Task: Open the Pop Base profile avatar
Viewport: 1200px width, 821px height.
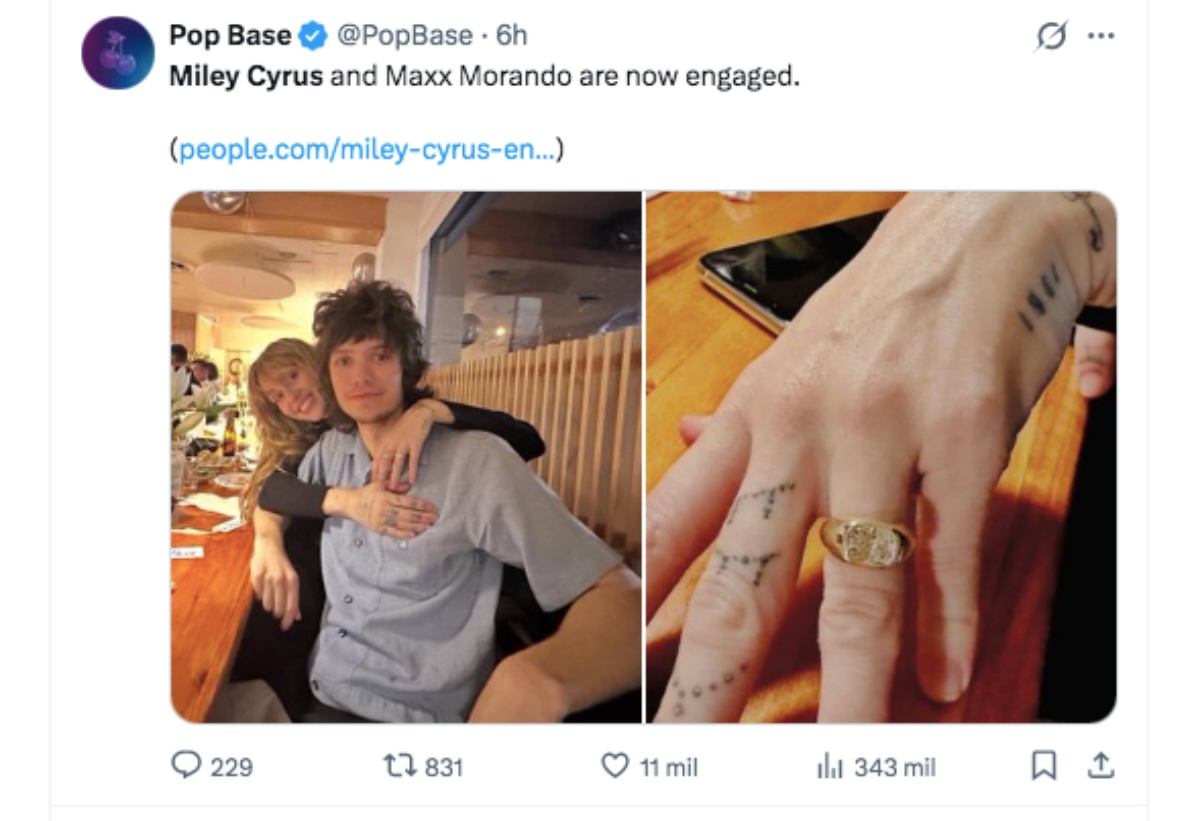Action: pyautogui.click(x=118, y=53)
